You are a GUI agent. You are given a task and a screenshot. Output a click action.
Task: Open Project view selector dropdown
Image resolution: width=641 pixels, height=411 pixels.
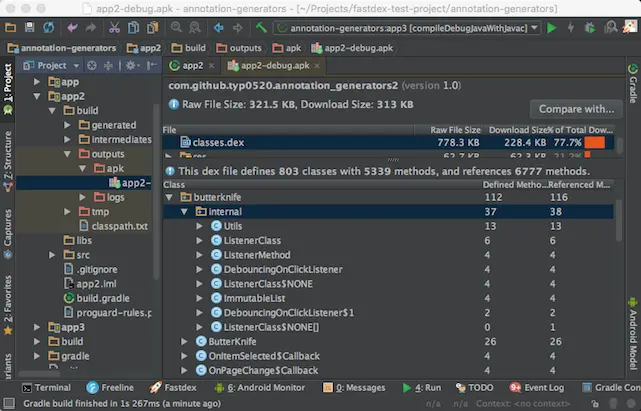pos(51,65)
